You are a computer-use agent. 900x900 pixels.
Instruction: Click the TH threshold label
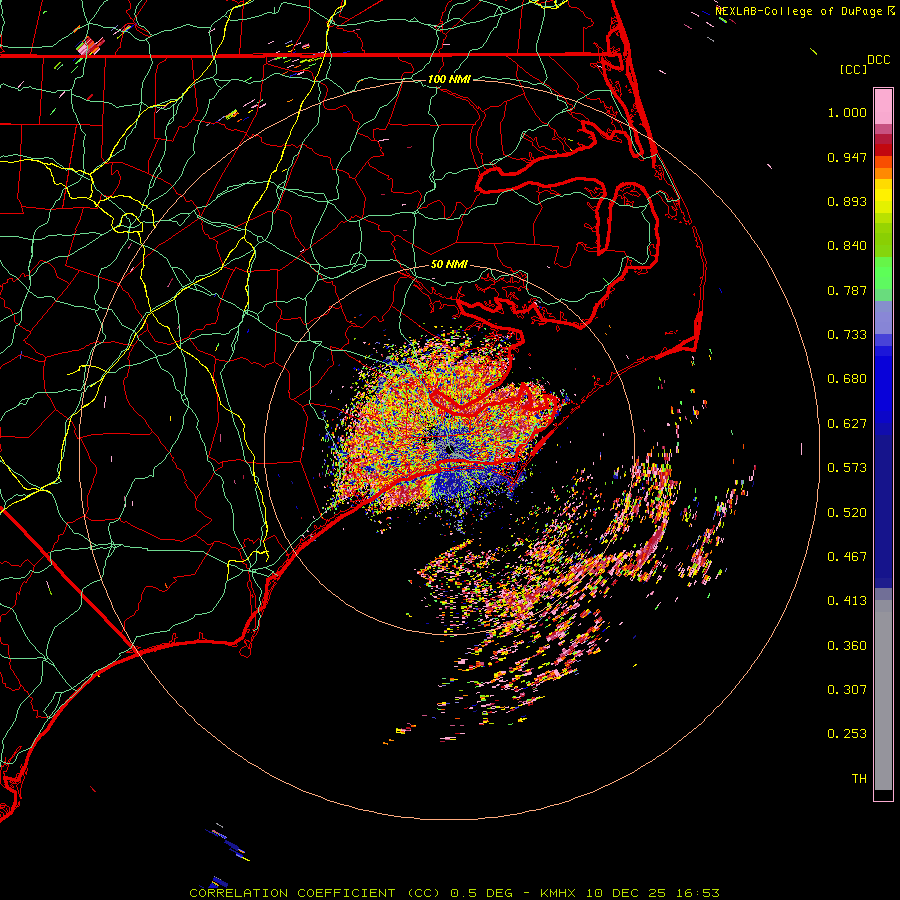[859, 779]
